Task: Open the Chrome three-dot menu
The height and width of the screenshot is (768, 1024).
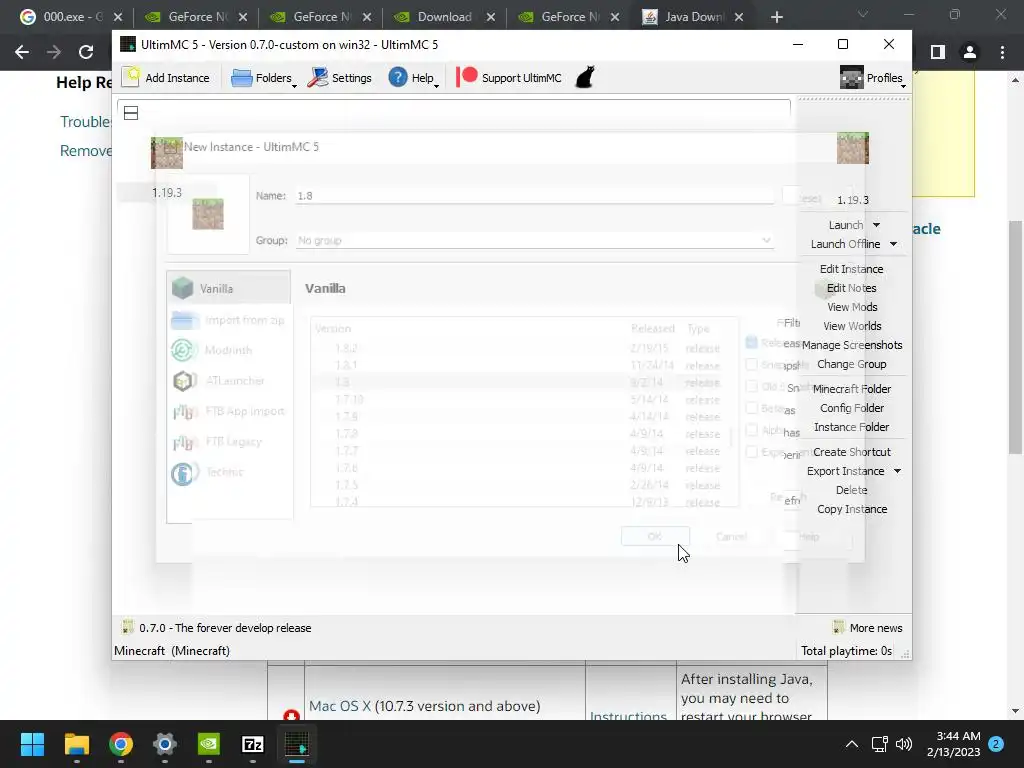Action: click(x=1002, y=52)
